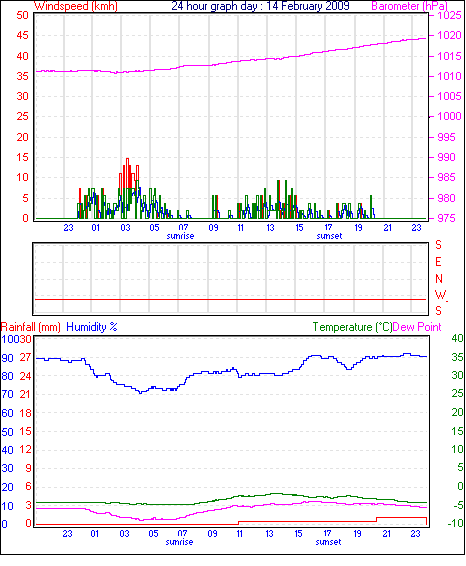466x566 pixels.
Task: Click the Rainfall (mm) legend label
Action: [31, 327]
